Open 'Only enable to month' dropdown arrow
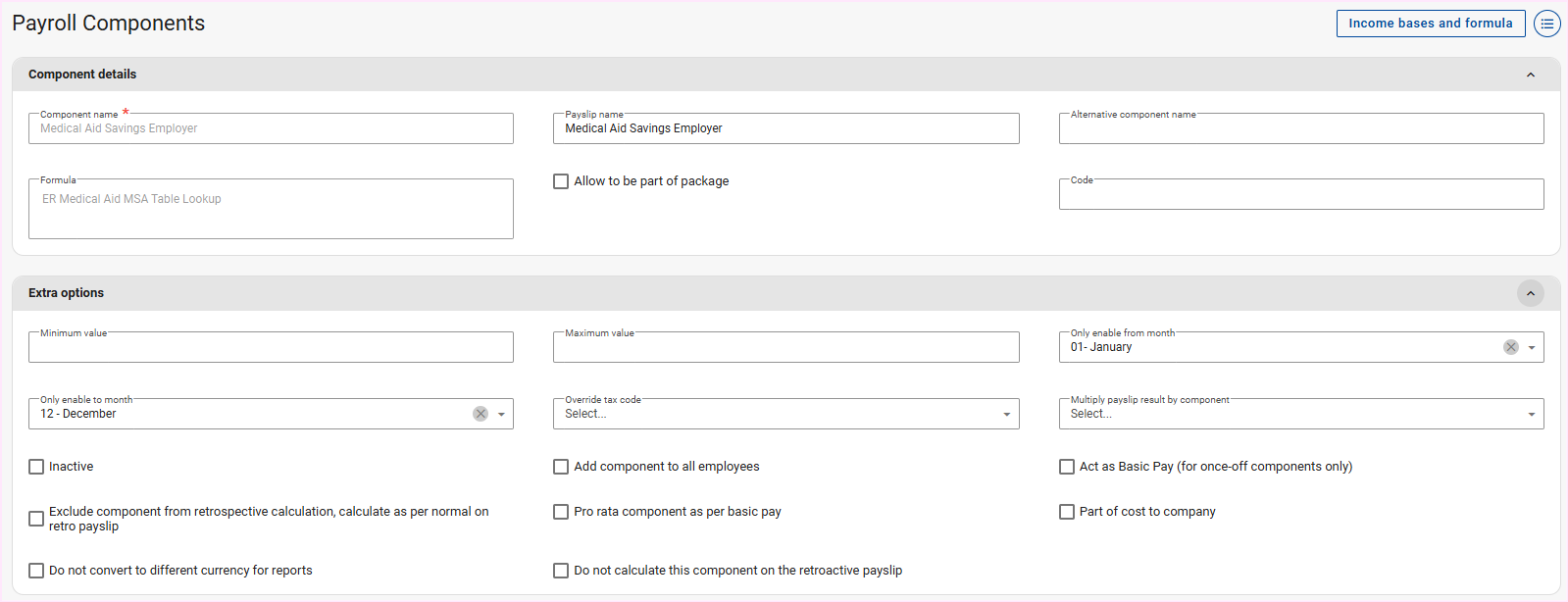 [x=501, y=414]
